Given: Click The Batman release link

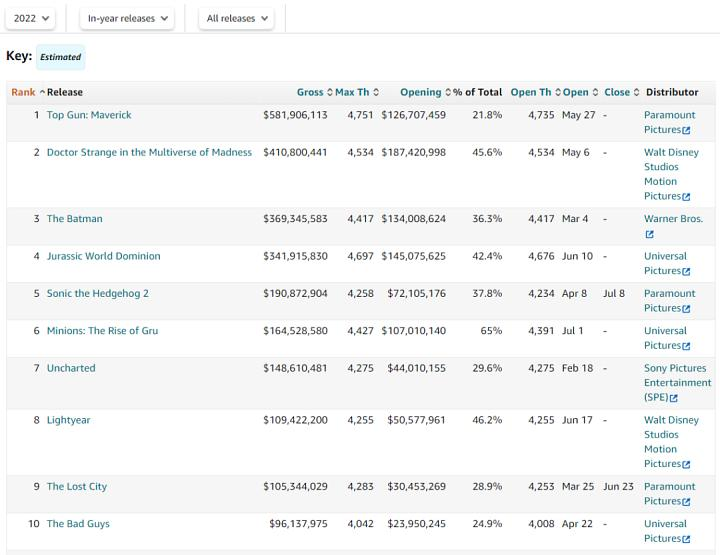Looking at the screenshot, I should tap(74, 219).
